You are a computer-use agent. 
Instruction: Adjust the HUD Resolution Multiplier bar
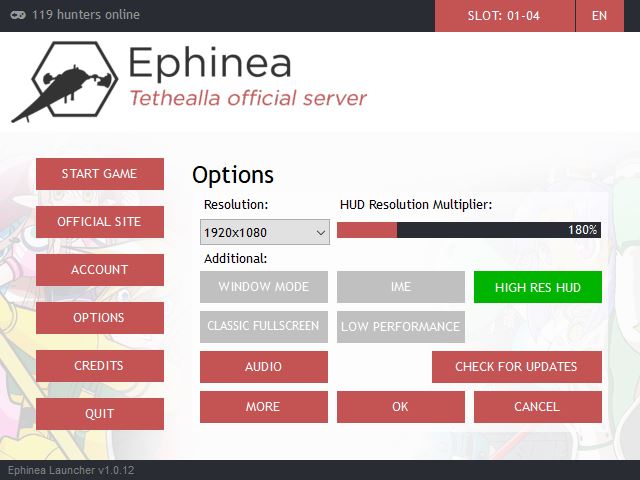[x=469, y=230]
